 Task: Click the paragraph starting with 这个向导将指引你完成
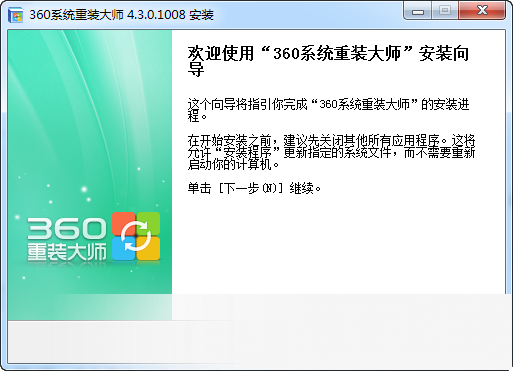pyautogui.click(x=328, y=110)
